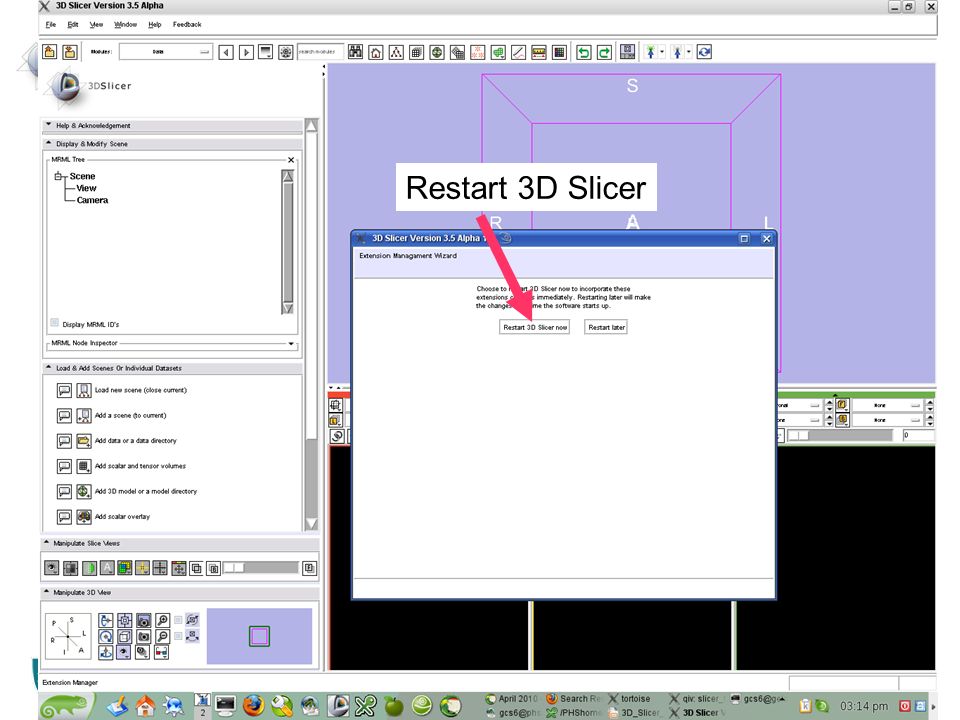Toggle the Display MRML ID's checkbox
Viewport: 960px width, 720px height.
click(54, 323)
